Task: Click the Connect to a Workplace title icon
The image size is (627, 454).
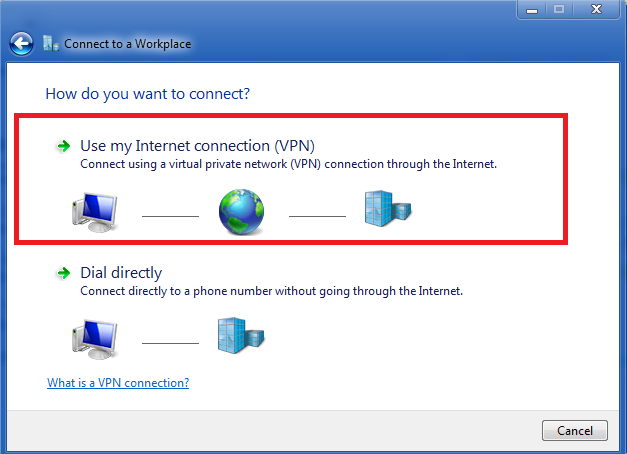Action: click(51, 43)
